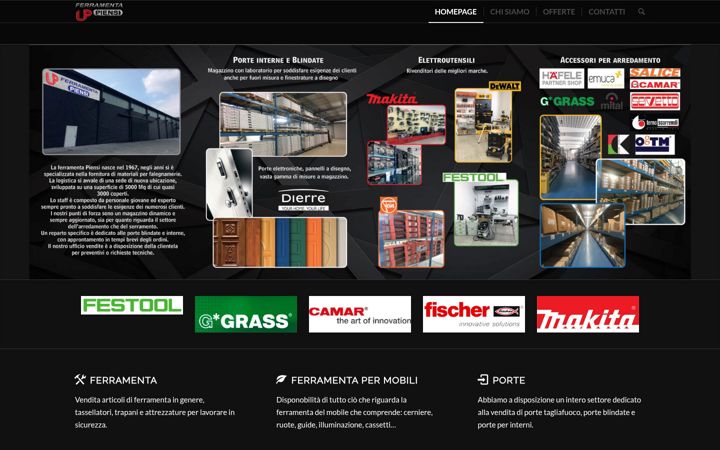The height and width of the screenshot is (450, 720).
Task: Click the Dierre logo in doors section
Action: 304,200
